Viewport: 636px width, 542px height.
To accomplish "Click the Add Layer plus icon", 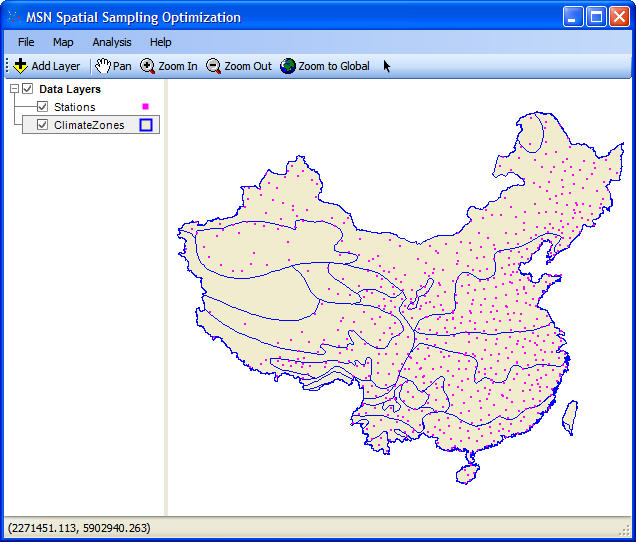I will [20, 66].
